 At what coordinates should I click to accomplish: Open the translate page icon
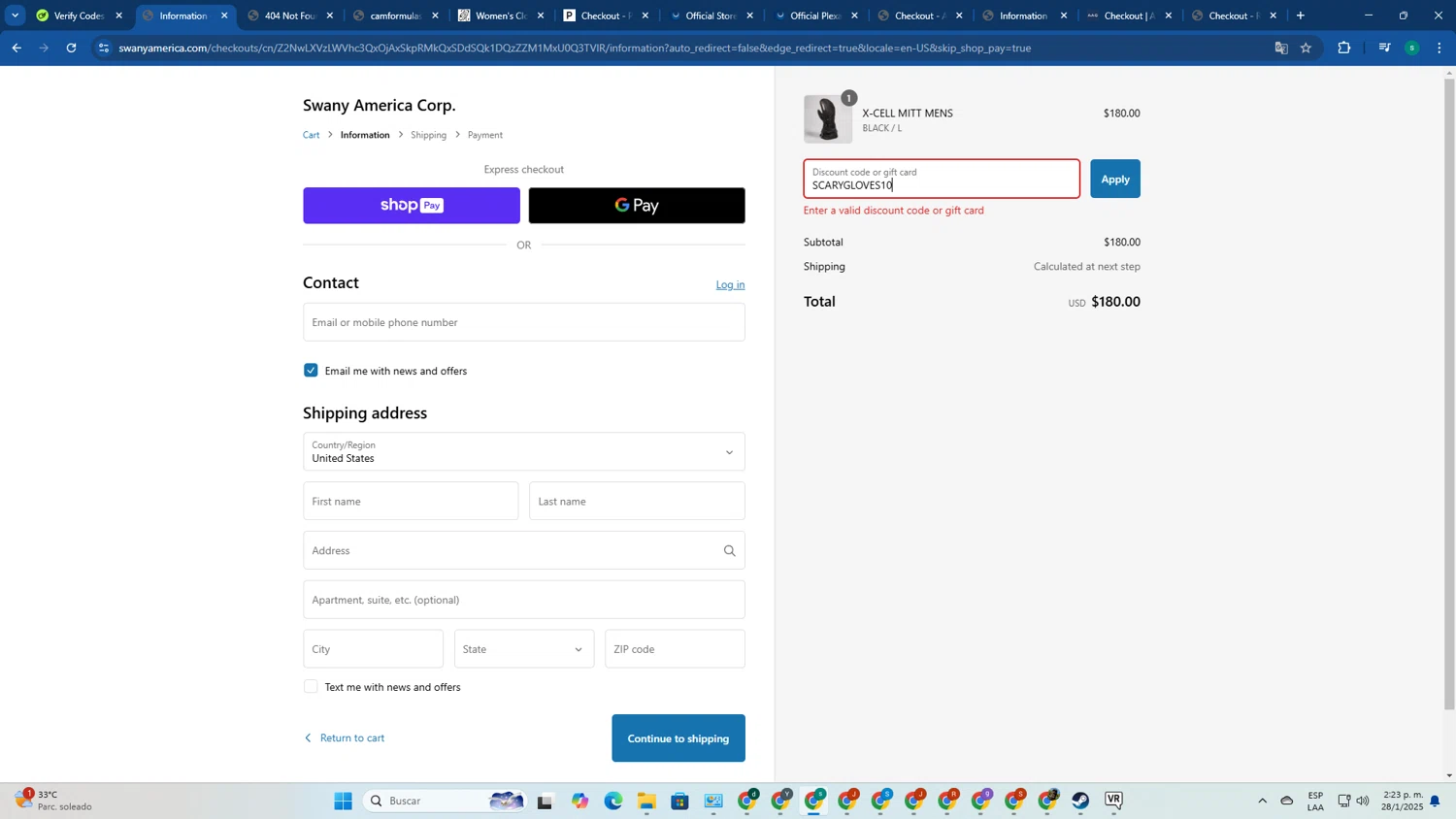pyautogui.click(x=1281, y=48)
